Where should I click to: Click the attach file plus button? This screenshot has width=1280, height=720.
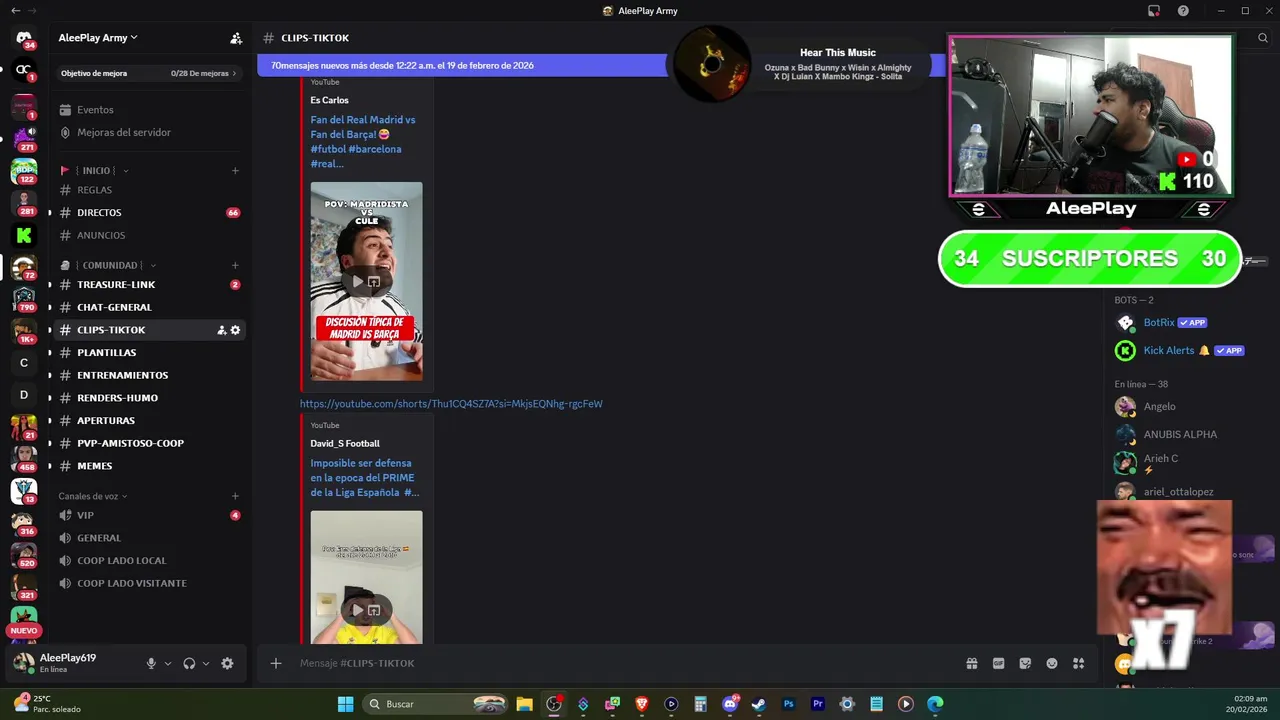[x=276, y=663]
